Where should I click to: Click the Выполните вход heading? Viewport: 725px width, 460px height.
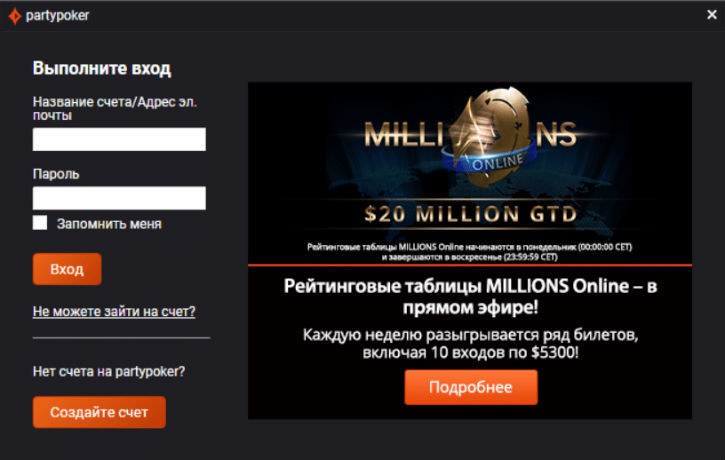102,68
